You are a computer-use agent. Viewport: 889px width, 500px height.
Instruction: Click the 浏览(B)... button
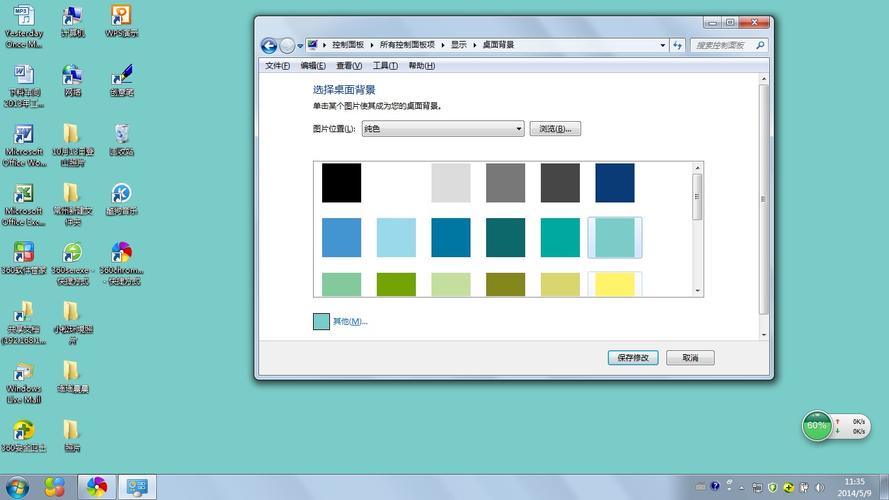coord(555,129)
